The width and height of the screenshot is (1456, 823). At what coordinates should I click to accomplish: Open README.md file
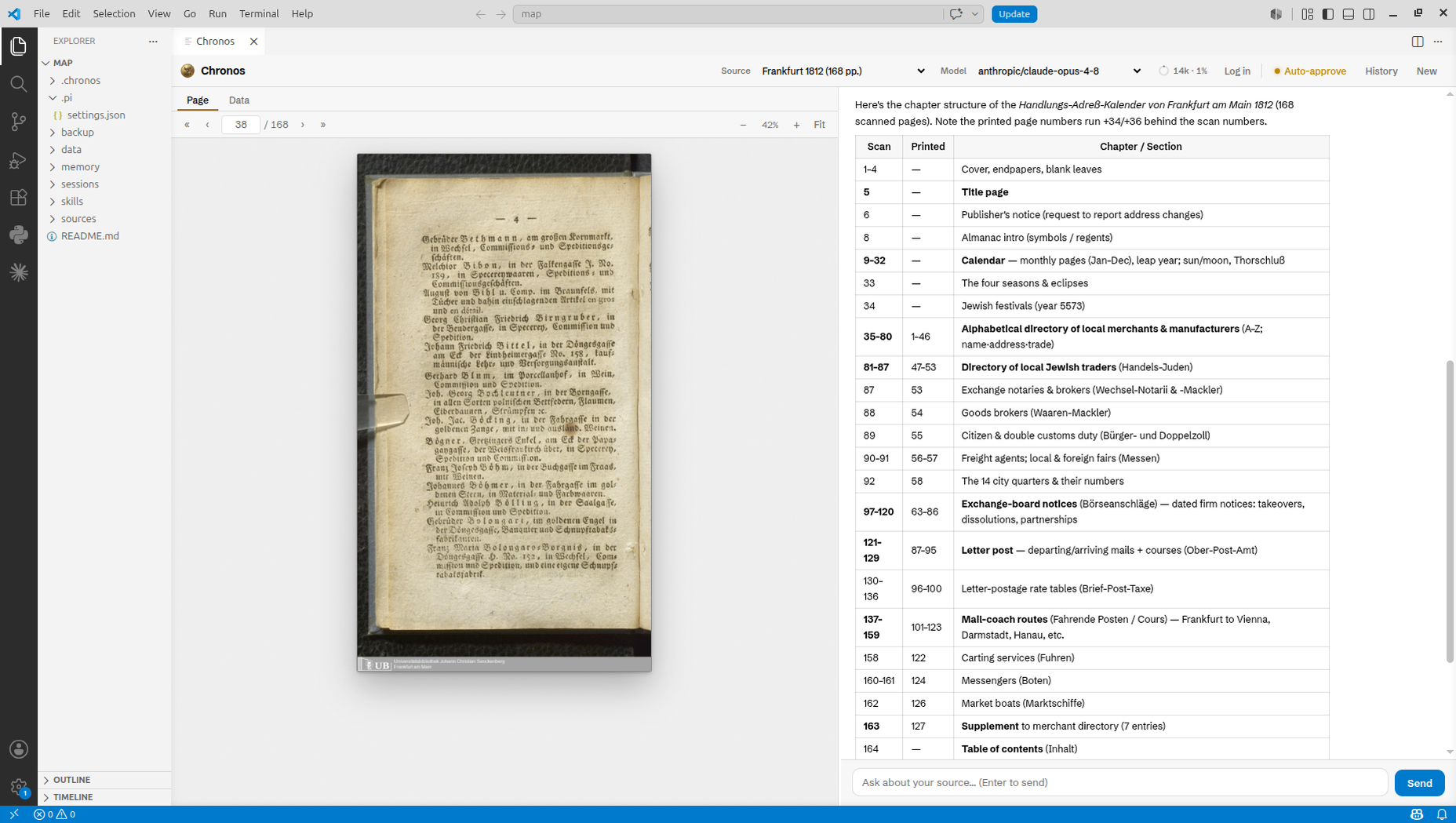pos(104,235)
